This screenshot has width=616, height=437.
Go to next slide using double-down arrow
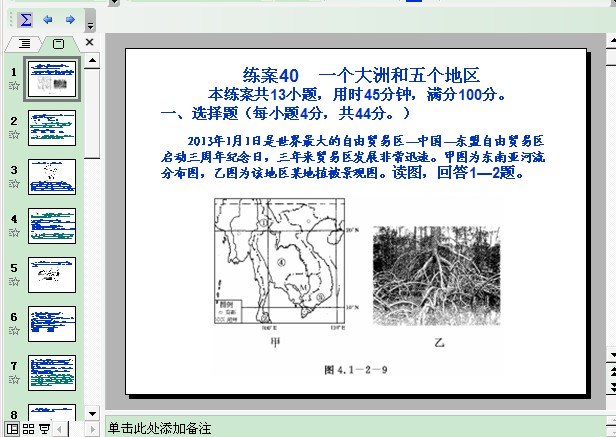(x=610, y=387)
